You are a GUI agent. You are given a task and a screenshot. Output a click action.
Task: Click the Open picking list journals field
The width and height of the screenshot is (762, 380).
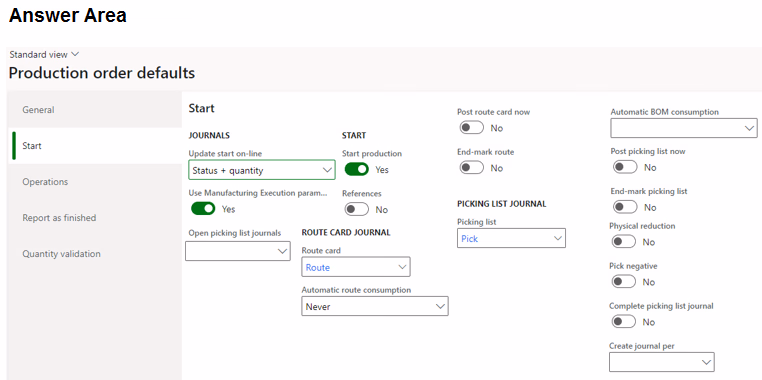tap(238, 251)
